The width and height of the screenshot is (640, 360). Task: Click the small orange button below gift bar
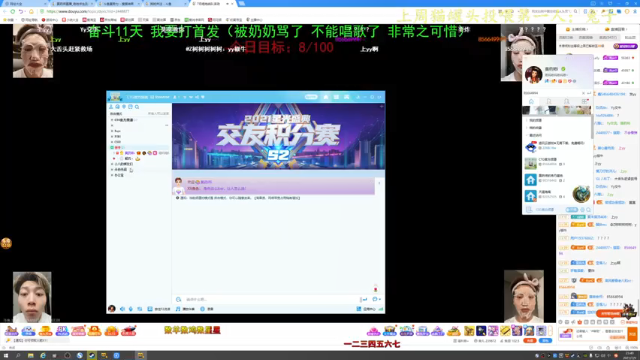coord(530,340)
